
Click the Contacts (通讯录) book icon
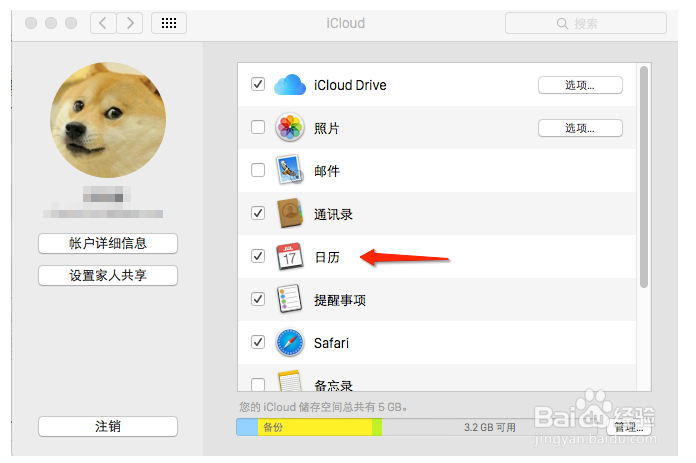[290, 213]
